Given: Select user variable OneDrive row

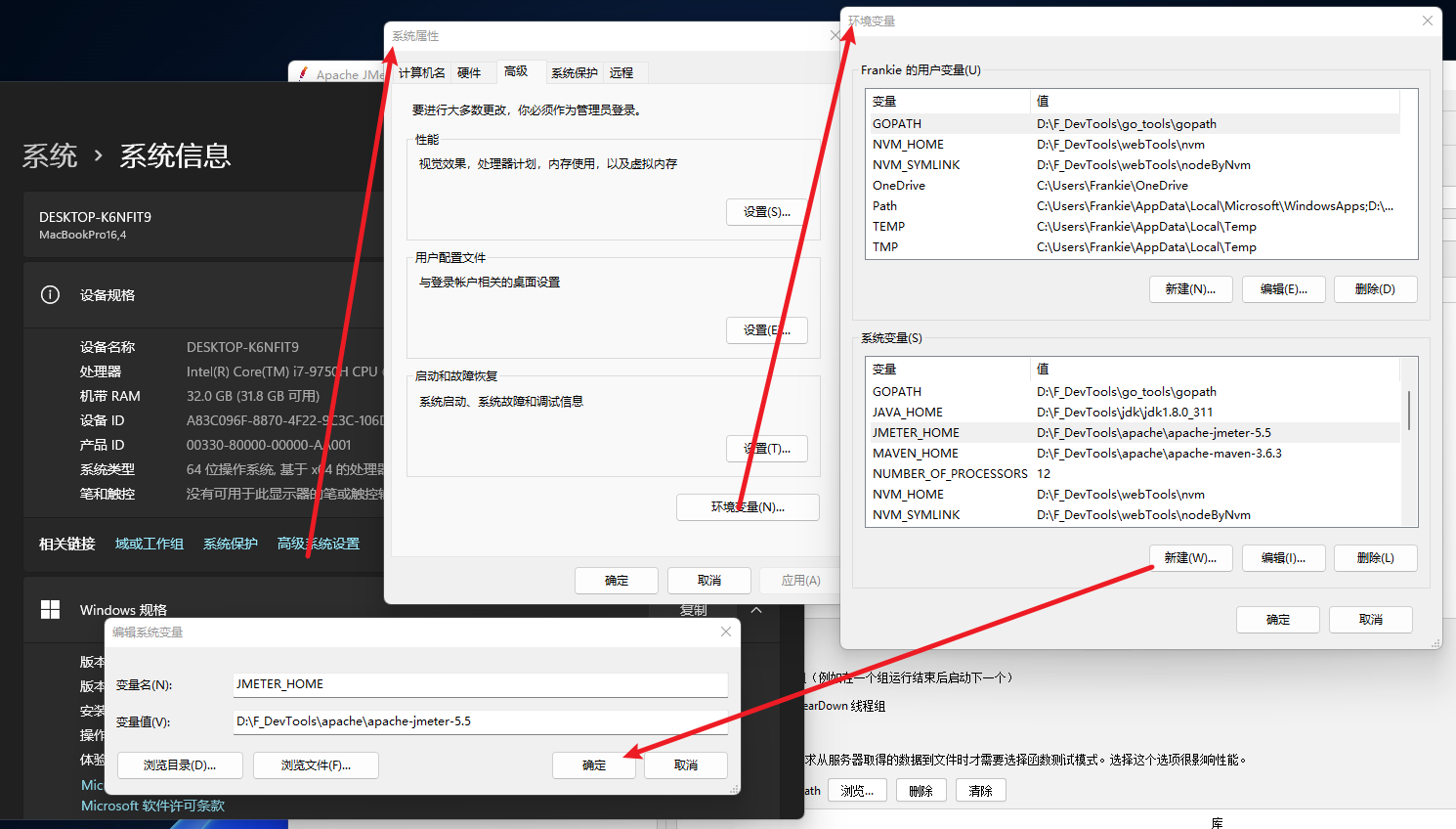Looking at the screenshot, I should (x=1135, y=186).
